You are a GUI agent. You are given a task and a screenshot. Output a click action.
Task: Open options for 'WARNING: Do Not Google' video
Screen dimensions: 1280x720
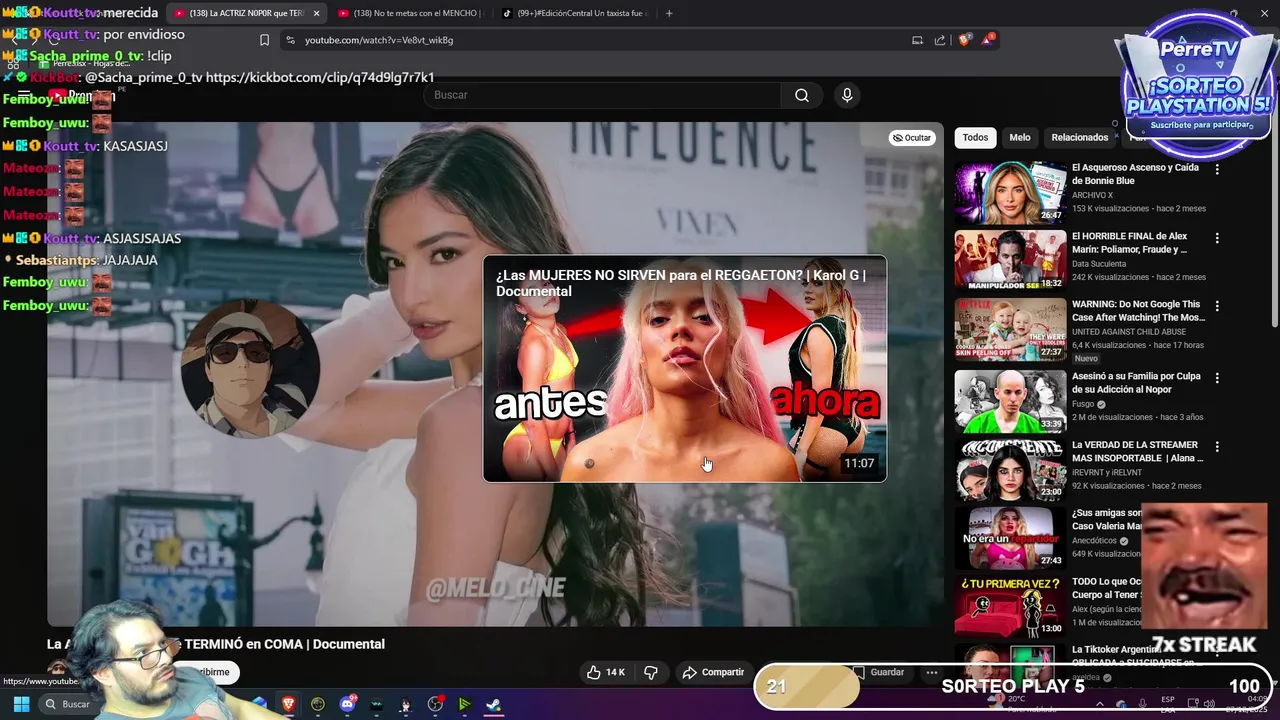[x=1217, y=306]
